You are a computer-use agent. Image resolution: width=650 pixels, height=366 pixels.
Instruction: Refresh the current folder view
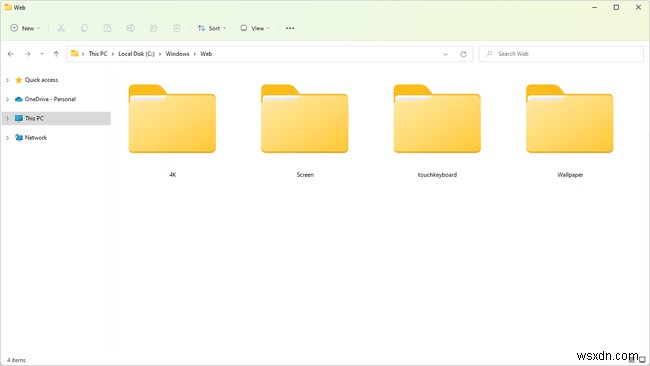click(x=463, y=54)
